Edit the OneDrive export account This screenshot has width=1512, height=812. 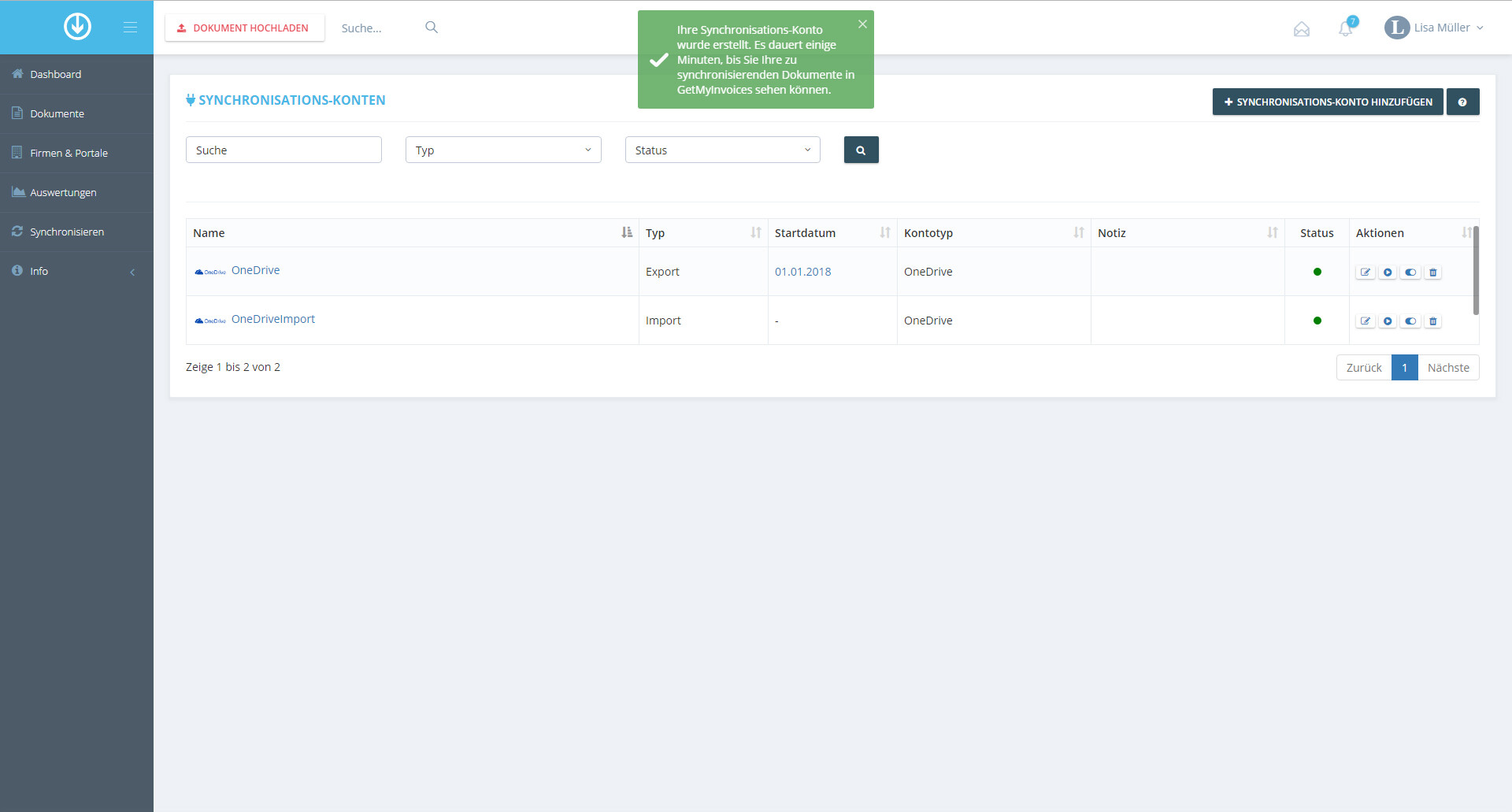pyautogui.click(x=1366, y=273)
